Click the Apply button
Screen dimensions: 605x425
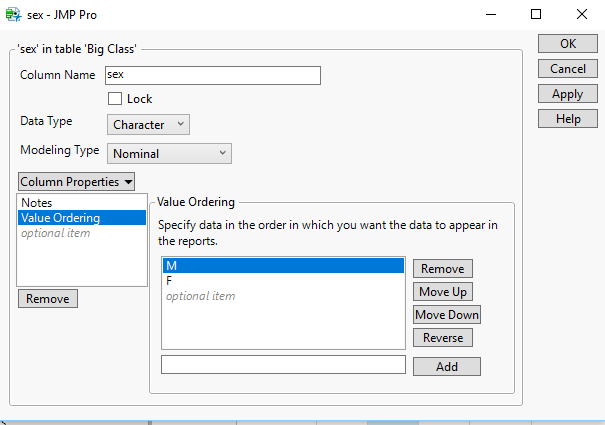568,94
